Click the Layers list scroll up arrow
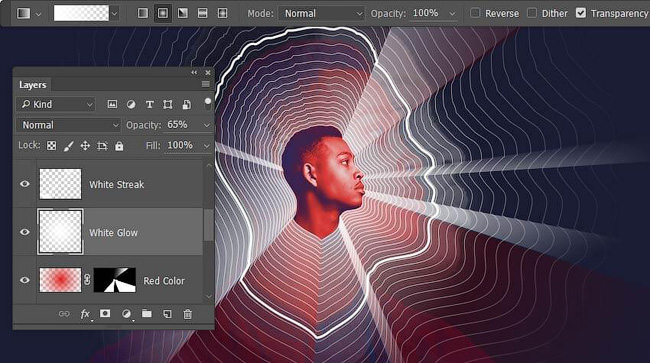 pyautogui.click(x=209, y=165)
